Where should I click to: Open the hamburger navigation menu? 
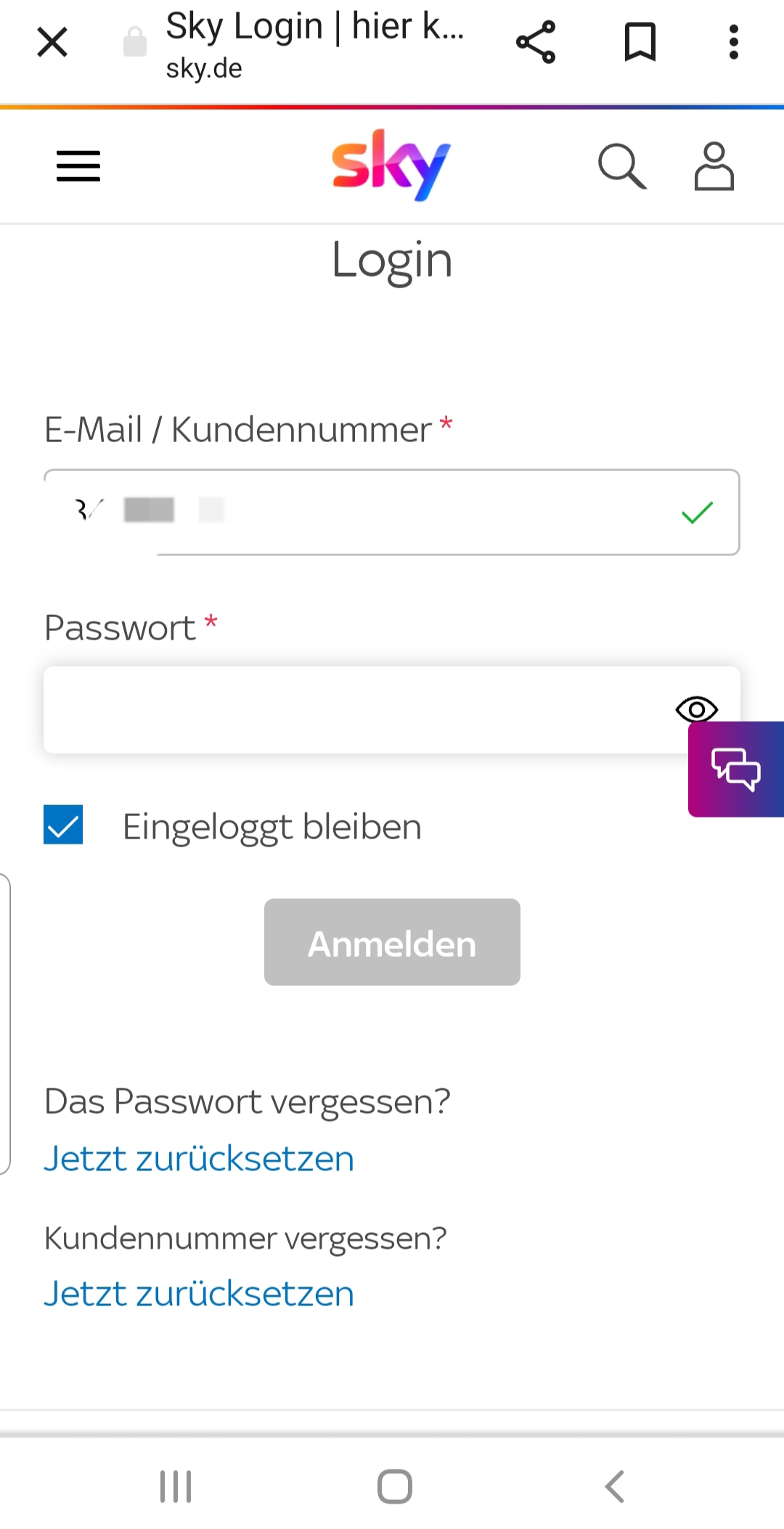click(x=78, y=166)
